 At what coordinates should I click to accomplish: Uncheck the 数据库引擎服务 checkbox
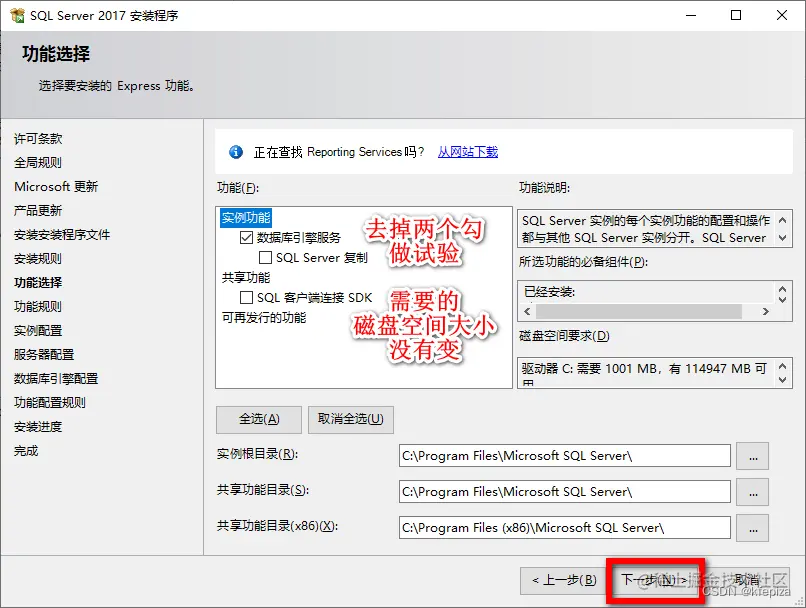point(246,237)
